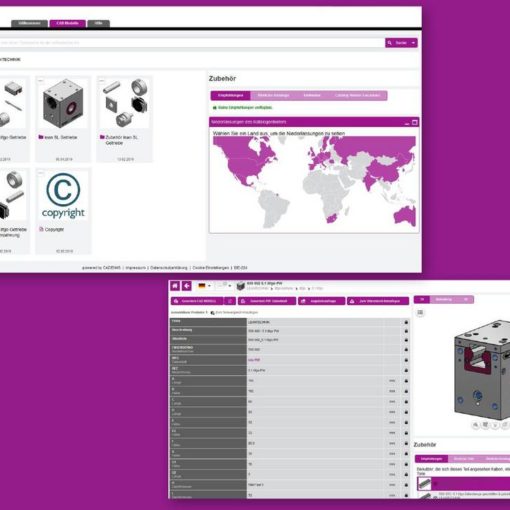Viewport: 510px width, 510px height.
Task: Open the German flag language dropdown
Action: 204,286
